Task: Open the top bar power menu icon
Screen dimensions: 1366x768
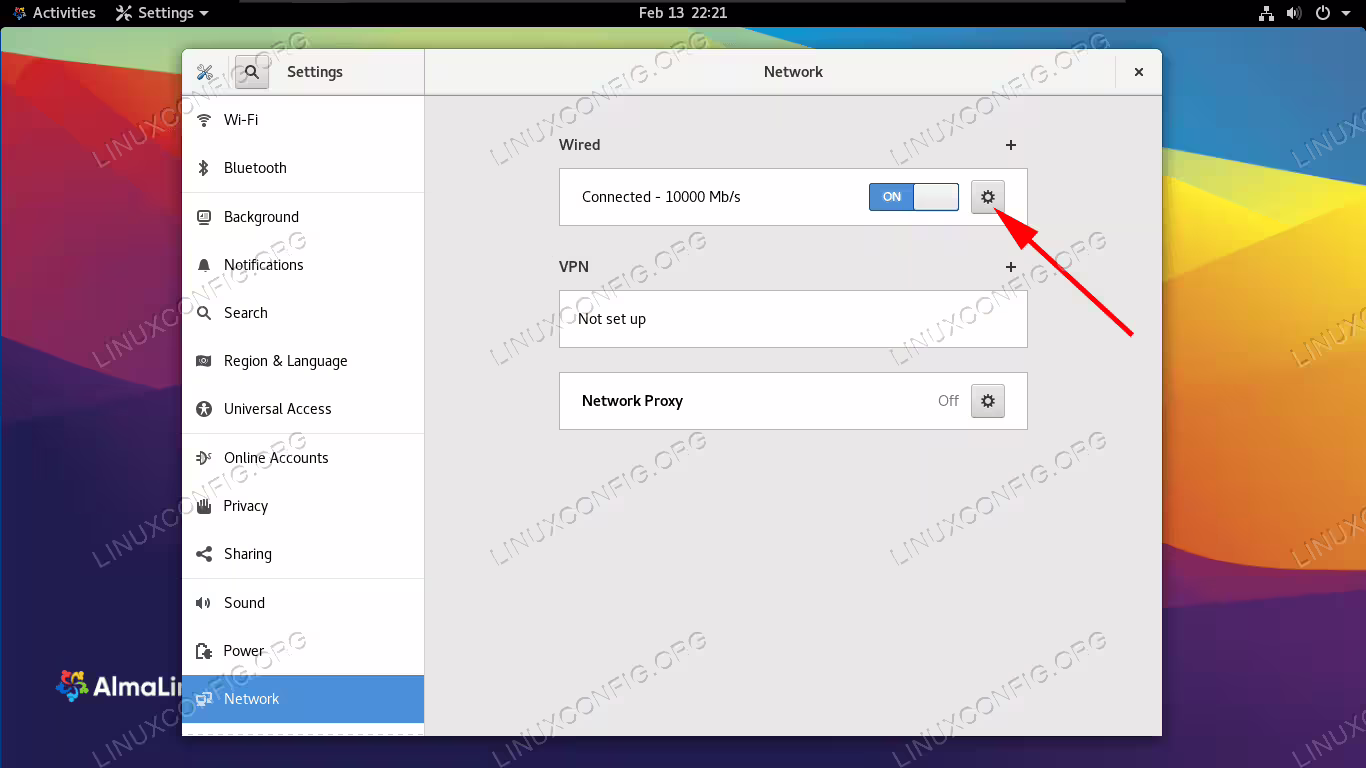Action: click(x=1322, y=13)
